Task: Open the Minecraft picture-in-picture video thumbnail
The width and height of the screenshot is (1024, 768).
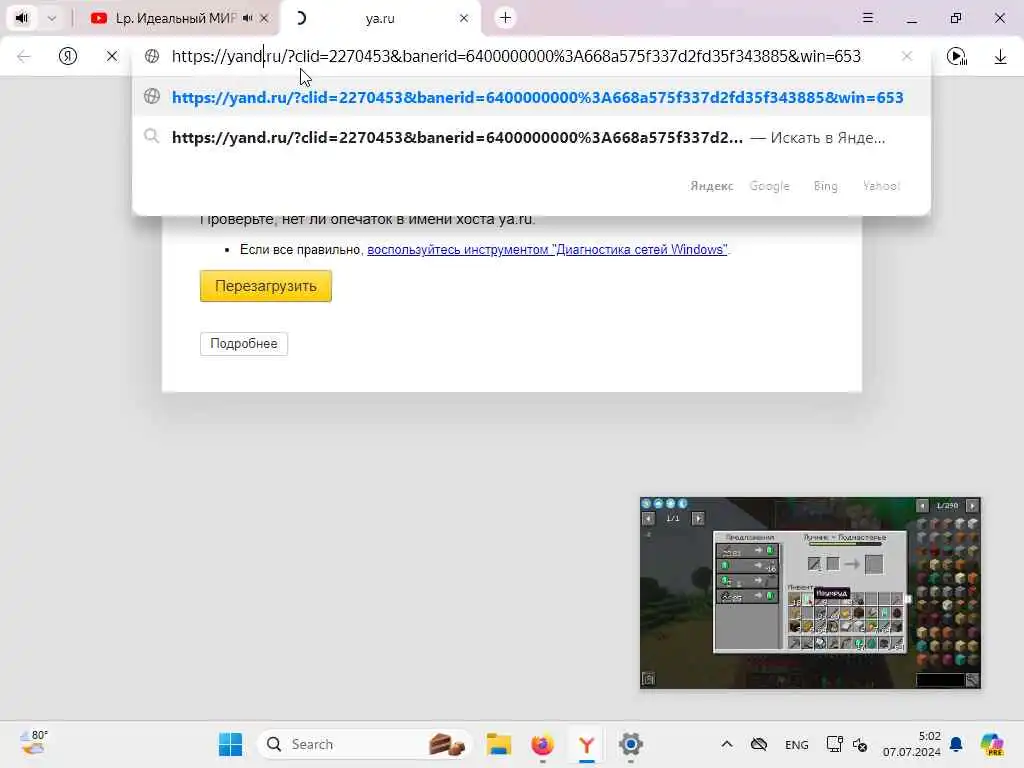Action: pyautogui.click(x=810, y=592)
